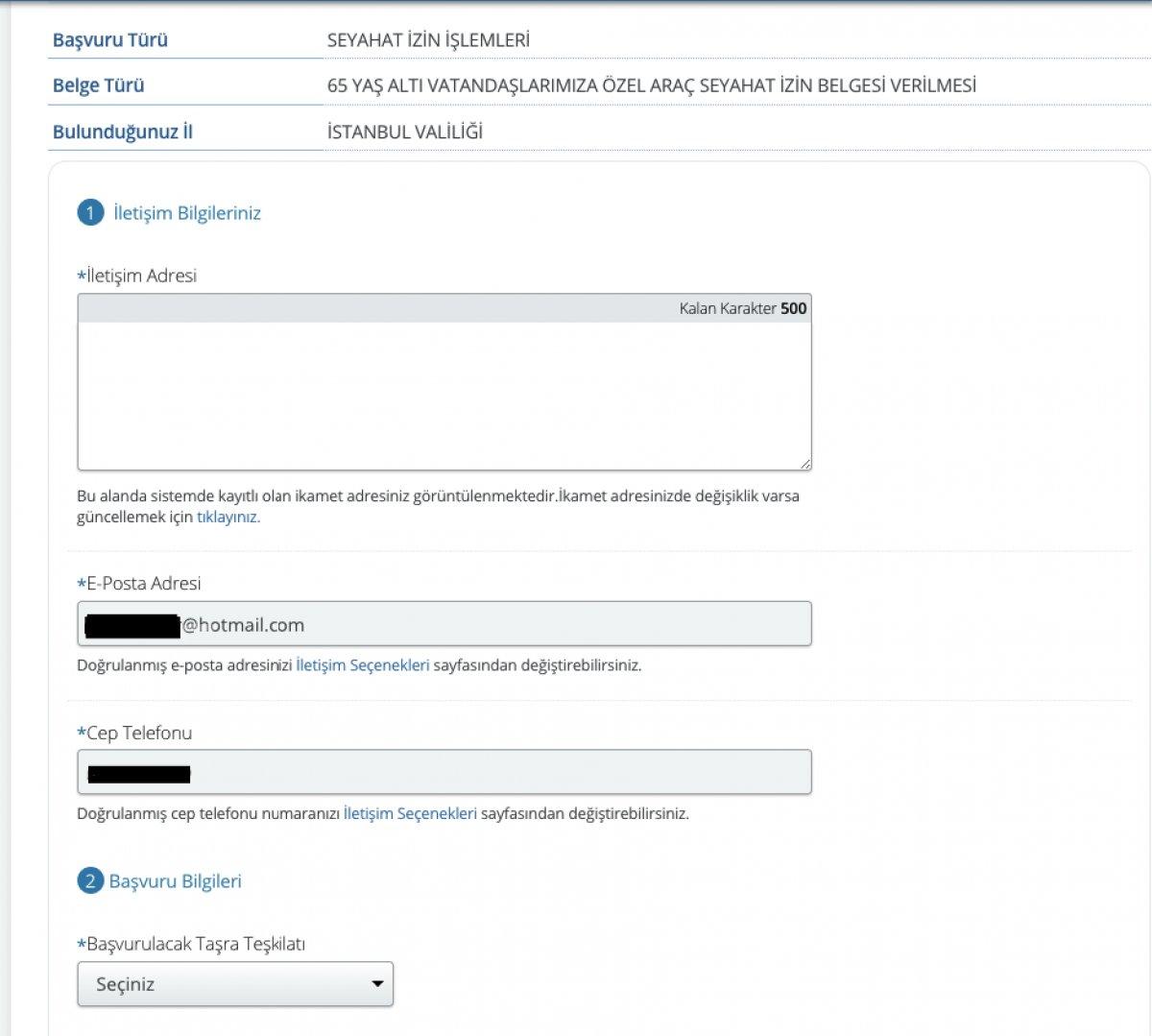Expand the Seçiniz dropdown for Taşra Teşkilatı
1152x1036 pixels.
coord(235,984)
